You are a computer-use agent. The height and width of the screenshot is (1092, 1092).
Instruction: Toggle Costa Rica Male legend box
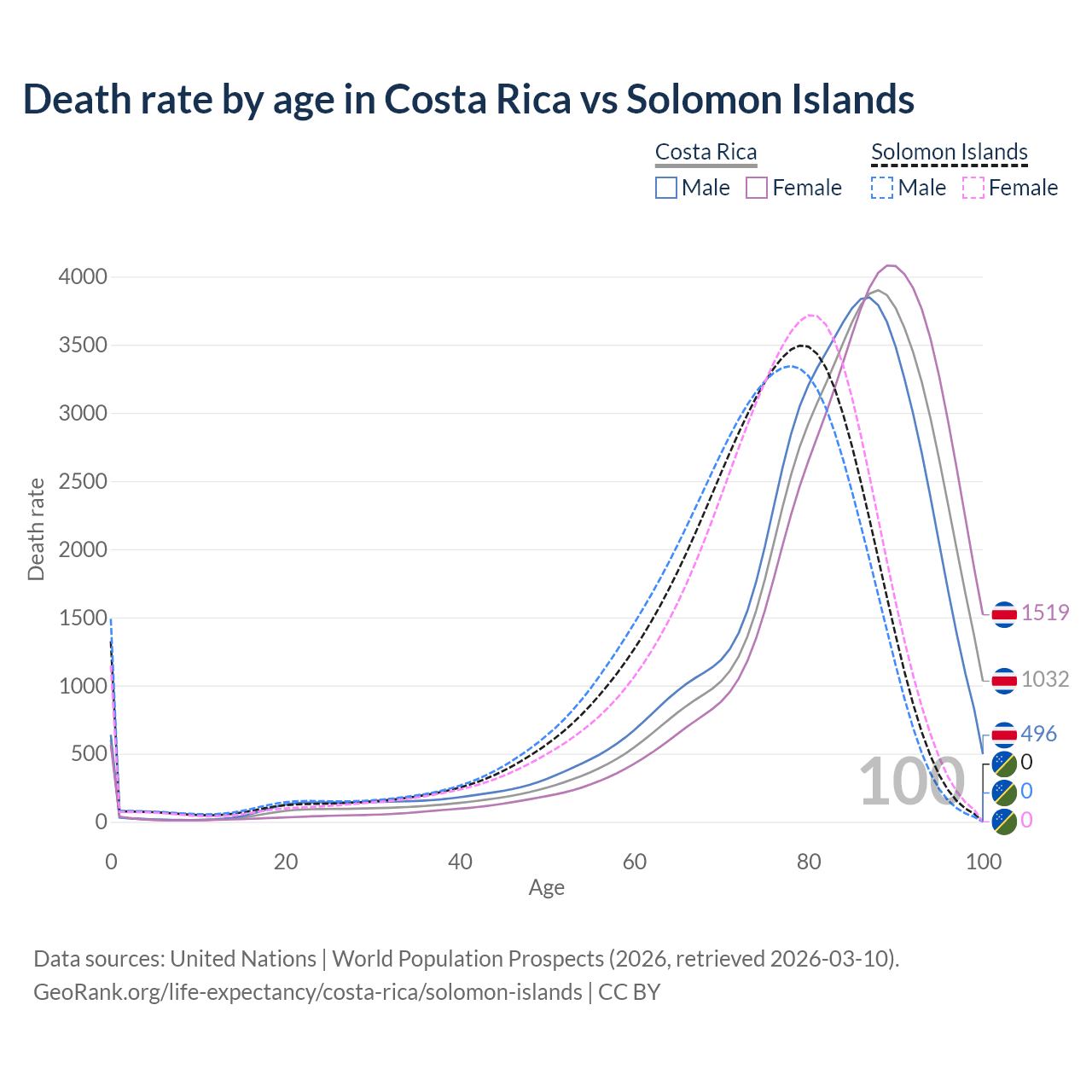[666, 188]
